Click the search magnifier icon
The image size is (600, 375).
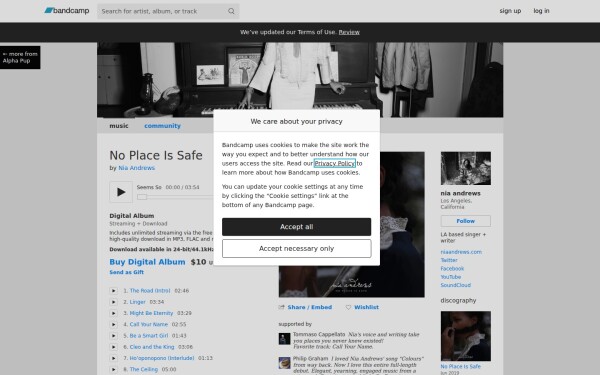(231, 11)
